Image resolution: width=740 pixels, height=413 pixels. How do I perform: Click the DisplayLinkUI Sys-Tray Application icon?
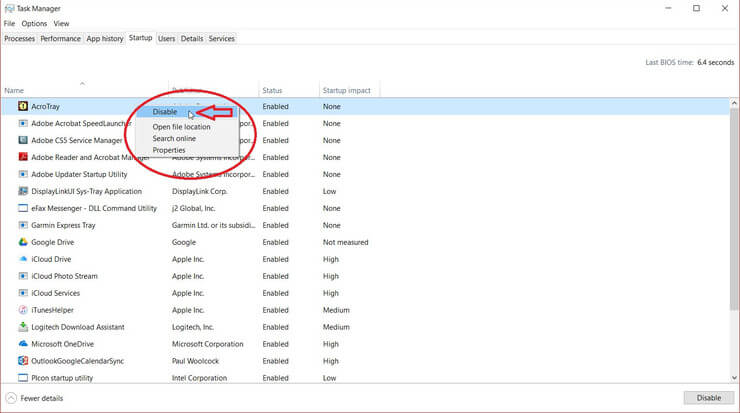point(23,191)
